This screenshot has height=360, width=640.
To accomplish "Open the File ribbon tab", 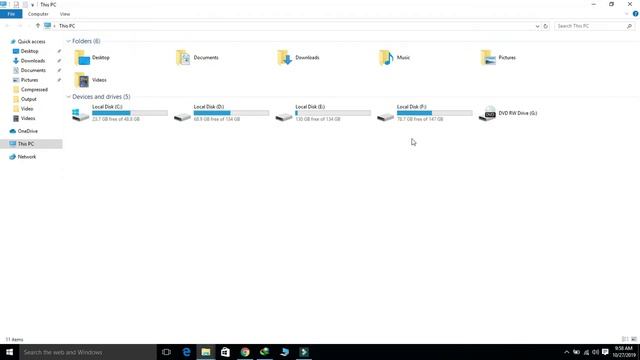I will coord(11,14).
